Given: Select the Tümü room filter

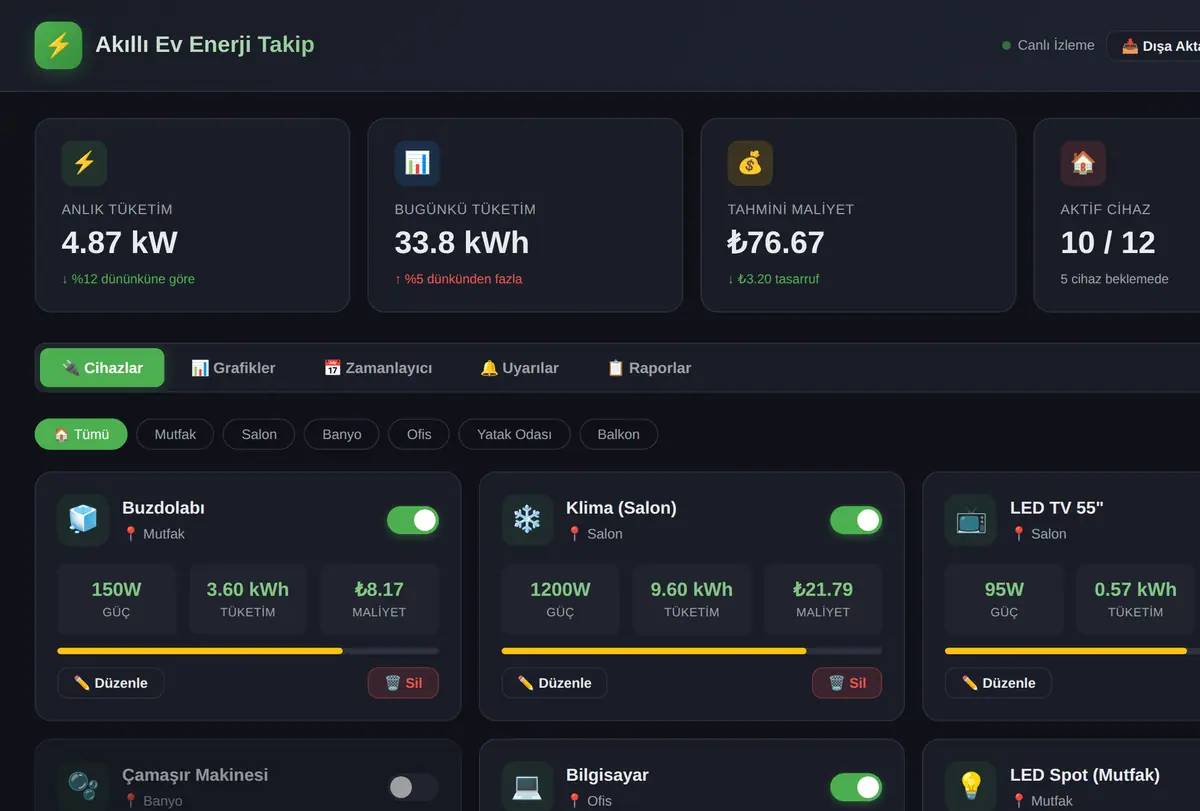Looking at the screenshot, I should point(81,434).
